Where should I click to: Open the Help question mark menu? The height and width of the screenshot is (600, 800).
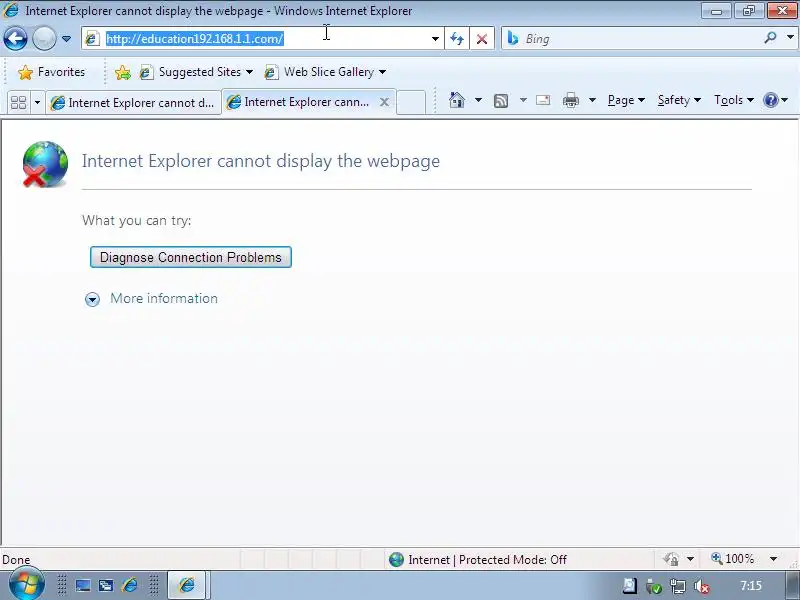[x=776, y=100]
